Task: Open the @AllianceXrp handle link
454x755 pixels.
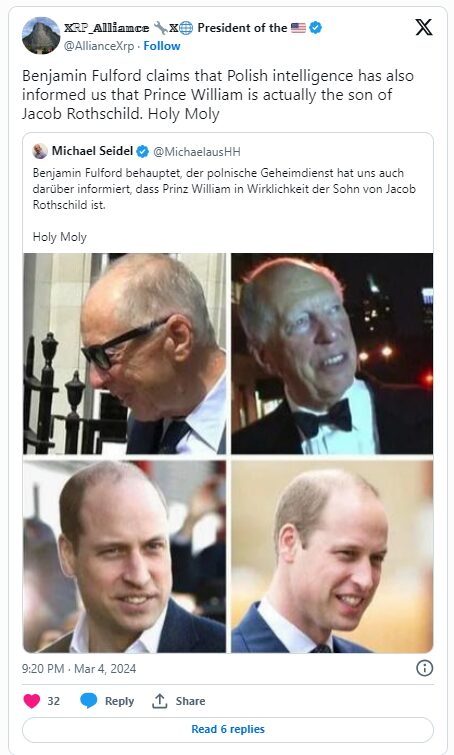Action: click(x=99, y=46)
